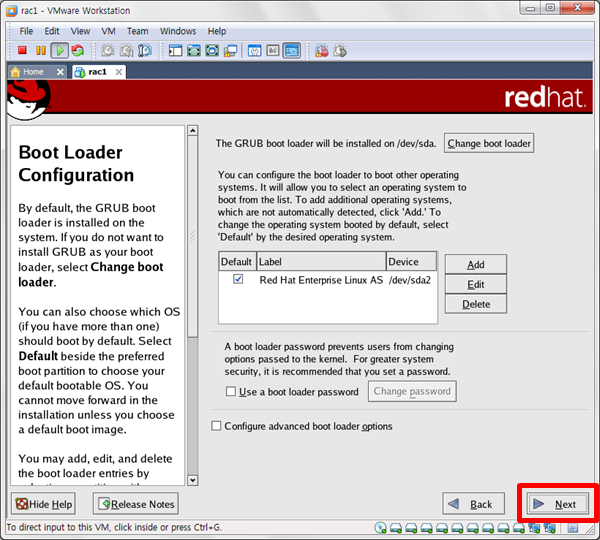This screenshot has height=540, width=600.
Task: Click Next to continue the installation
Action: point(558,504)
